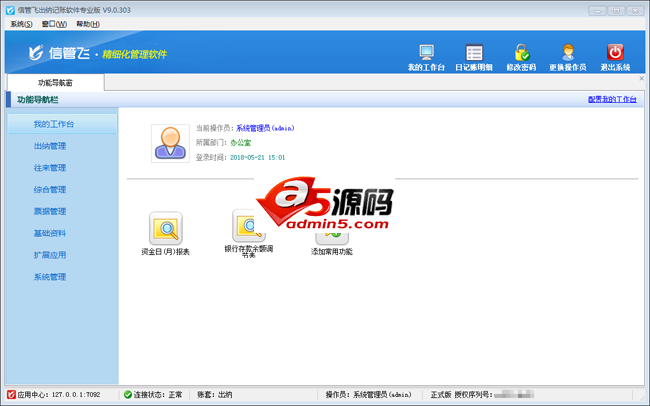This screenshot has width=650, height=406.
Task: Click 账套: 出纳 in status bar
Action: [x=214, y=394]
